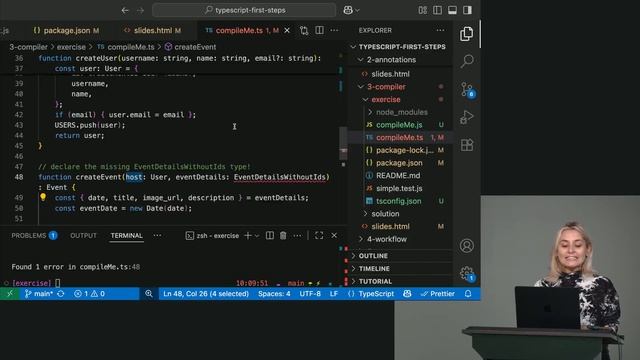The height and width of the screenshot is (360, 640).
Task: Open changes compare icon in editor toolbar
Action: (304, 31)
